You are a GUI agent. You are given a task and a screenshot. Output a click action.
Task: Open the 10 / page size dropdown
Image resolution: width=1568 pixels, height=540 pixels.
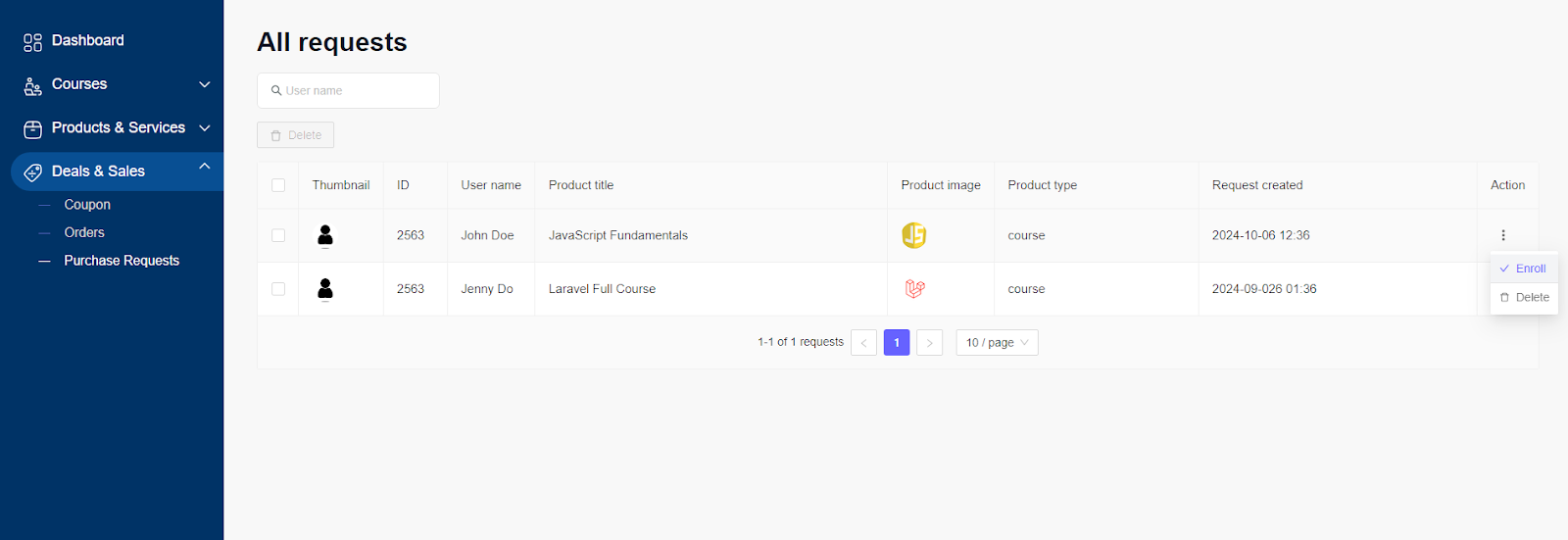997,342
